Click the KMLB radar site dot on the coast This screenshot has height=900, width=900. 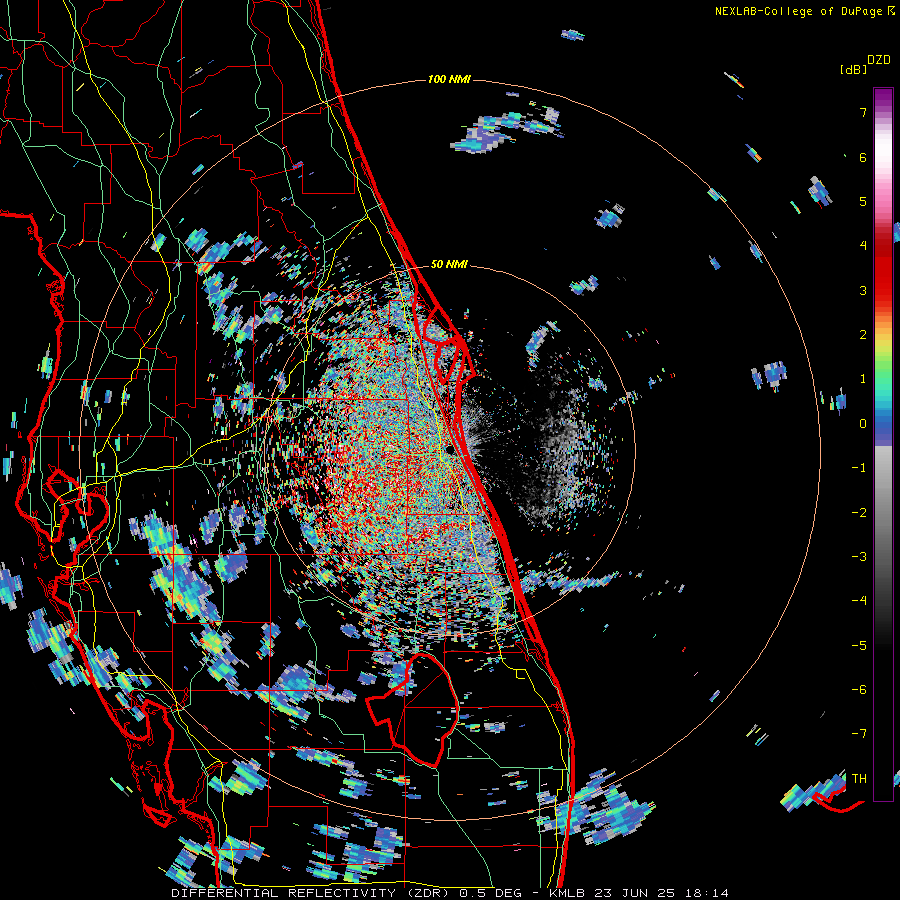452,449
